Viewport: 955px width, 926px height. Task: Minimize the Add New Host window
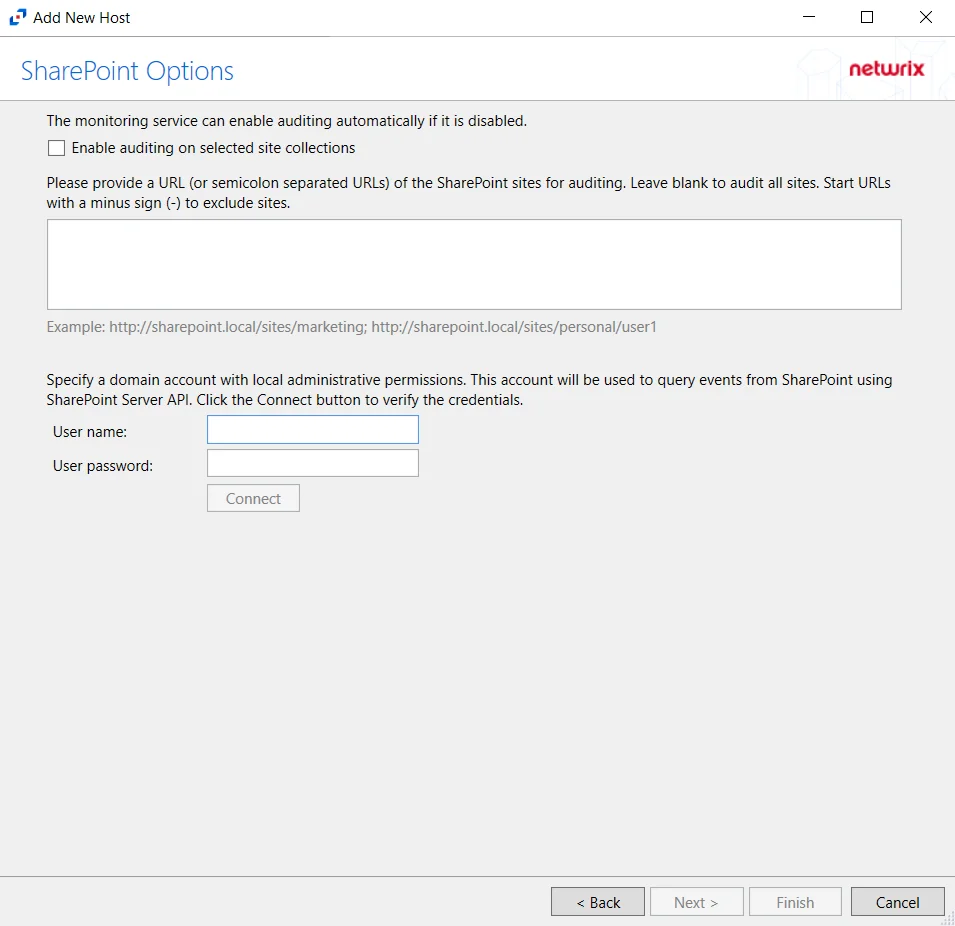pos(809,17)
